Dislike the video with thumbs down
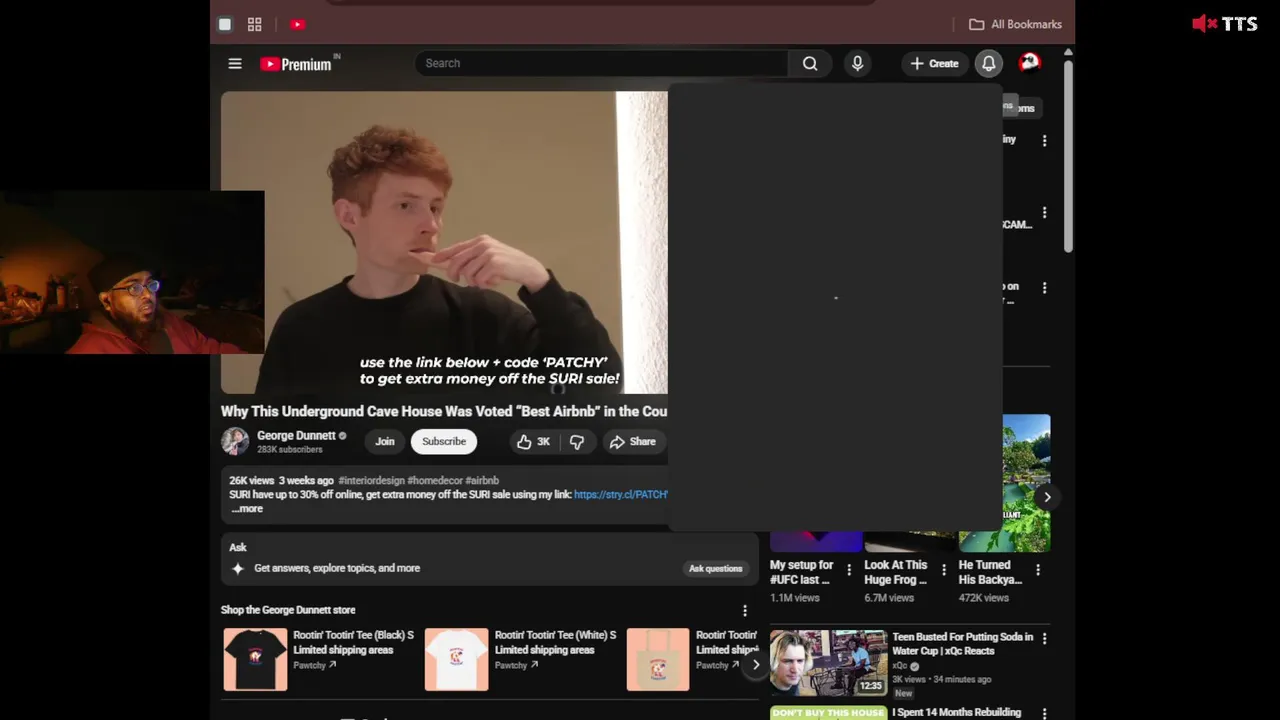The image size is (1280, 720). coord(577,442)
